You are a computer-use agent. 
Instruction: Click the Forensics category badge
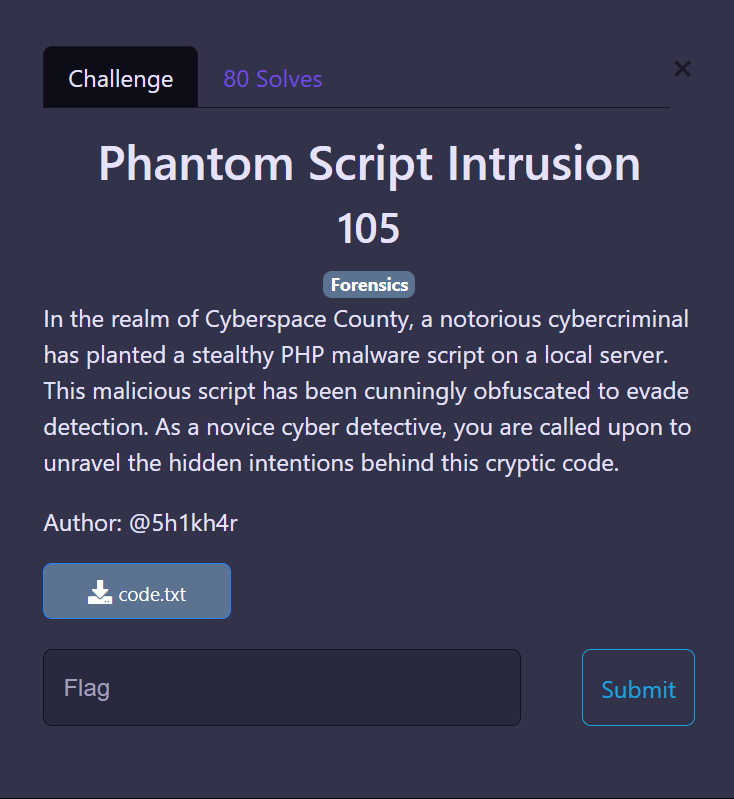(x=369, y=285)
